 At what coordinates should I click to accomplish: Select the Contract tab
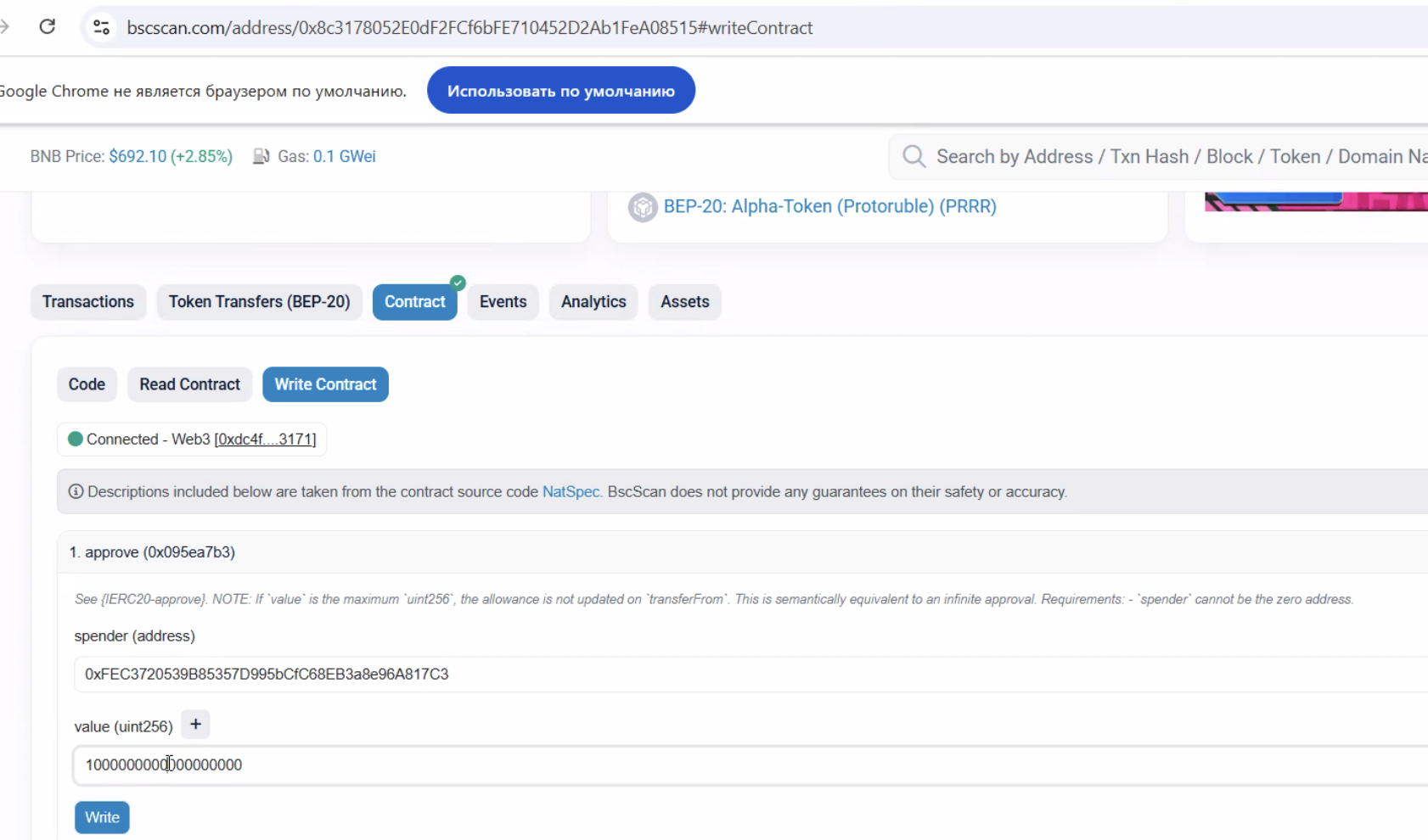pos(415,302)
